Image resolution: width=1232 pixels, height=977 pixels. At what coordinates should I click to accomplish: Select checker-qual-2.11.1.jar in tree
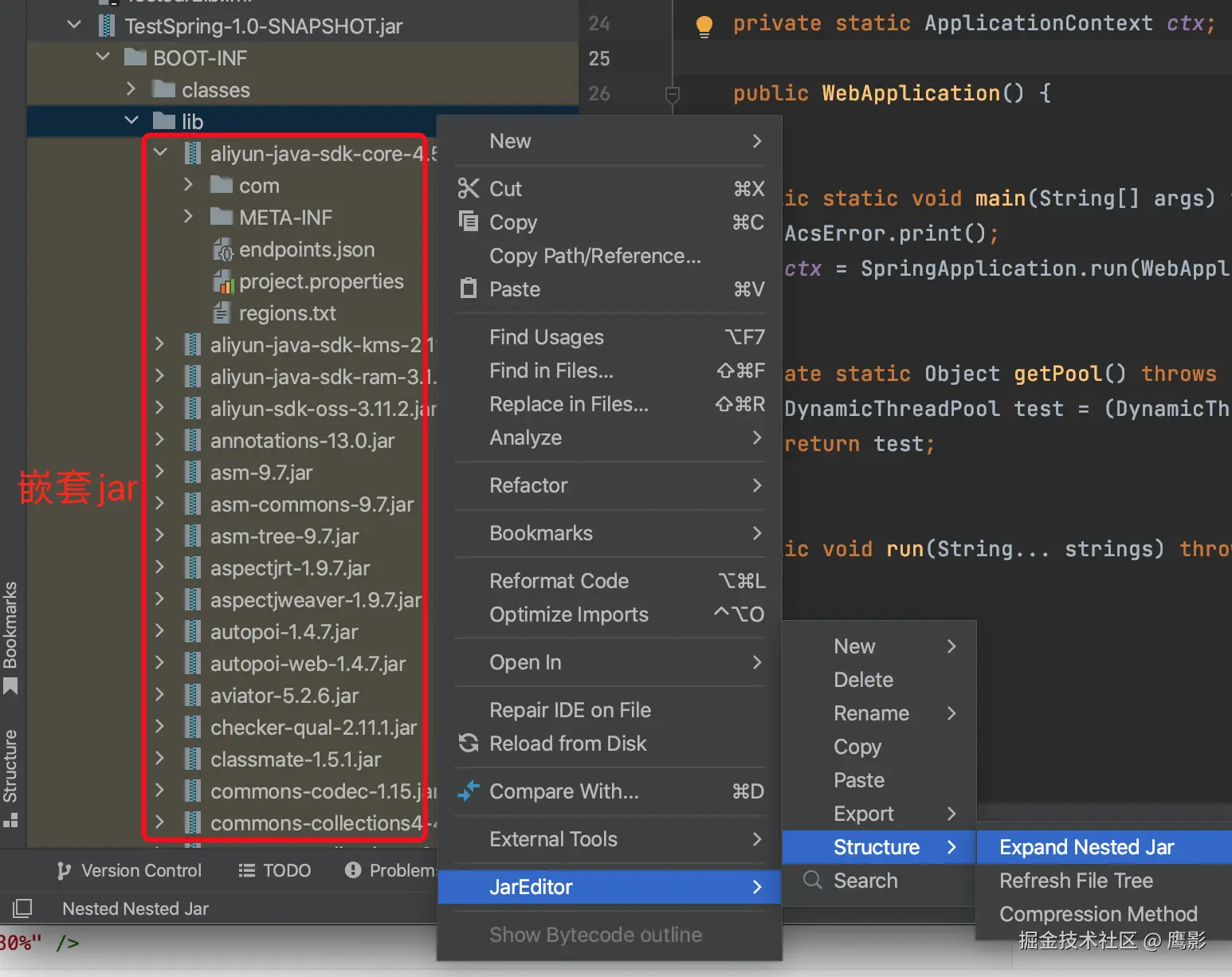(313, 728)
